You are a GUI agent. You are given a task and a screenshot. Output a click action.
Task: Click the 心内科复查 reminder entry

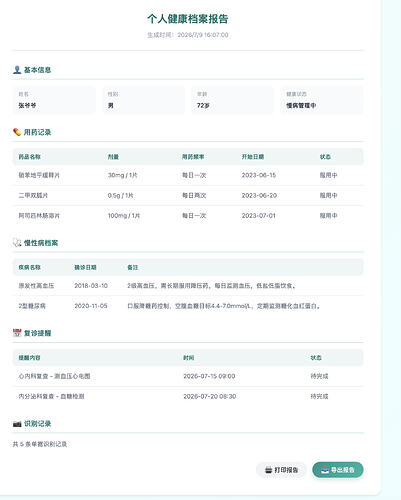click(x=54, y=376)
